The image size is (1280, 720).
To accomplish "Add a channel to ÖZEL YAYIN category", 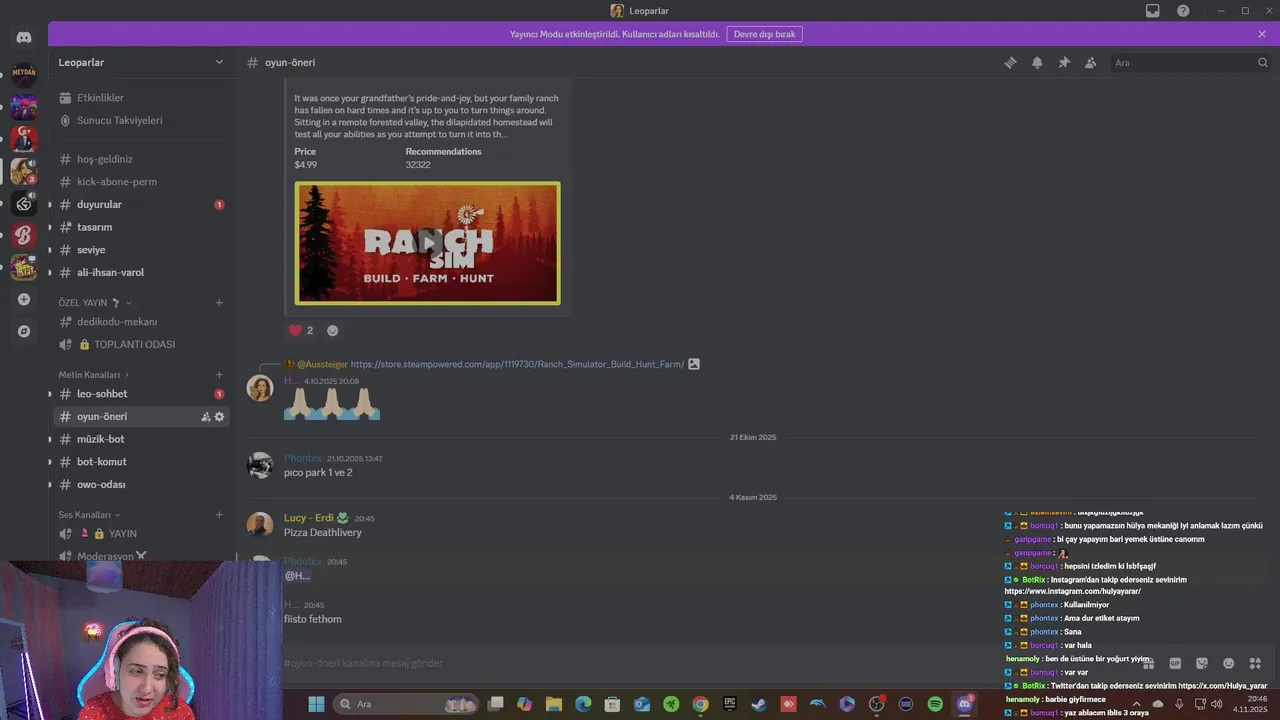I will click(219, 302).
